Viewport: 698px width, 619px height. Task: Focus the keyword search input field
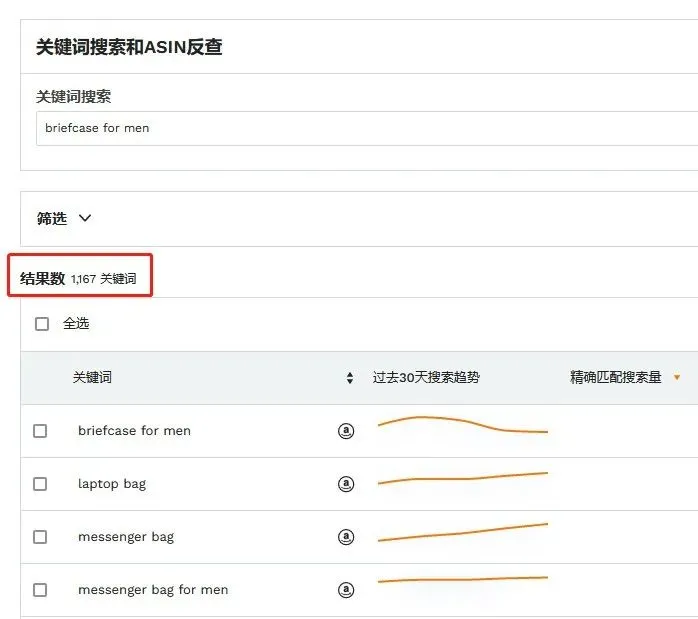click(367, 128)
